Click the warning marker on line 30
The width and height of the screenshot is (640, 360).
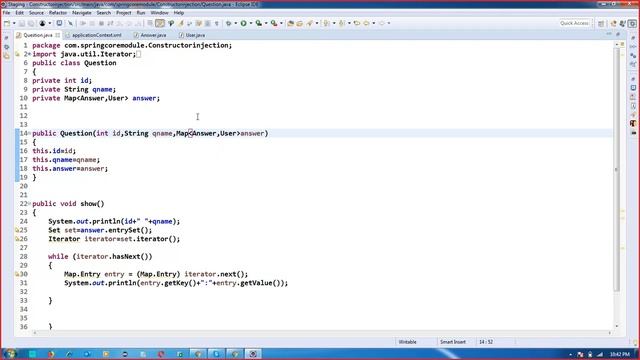click(x=17, y=274)
